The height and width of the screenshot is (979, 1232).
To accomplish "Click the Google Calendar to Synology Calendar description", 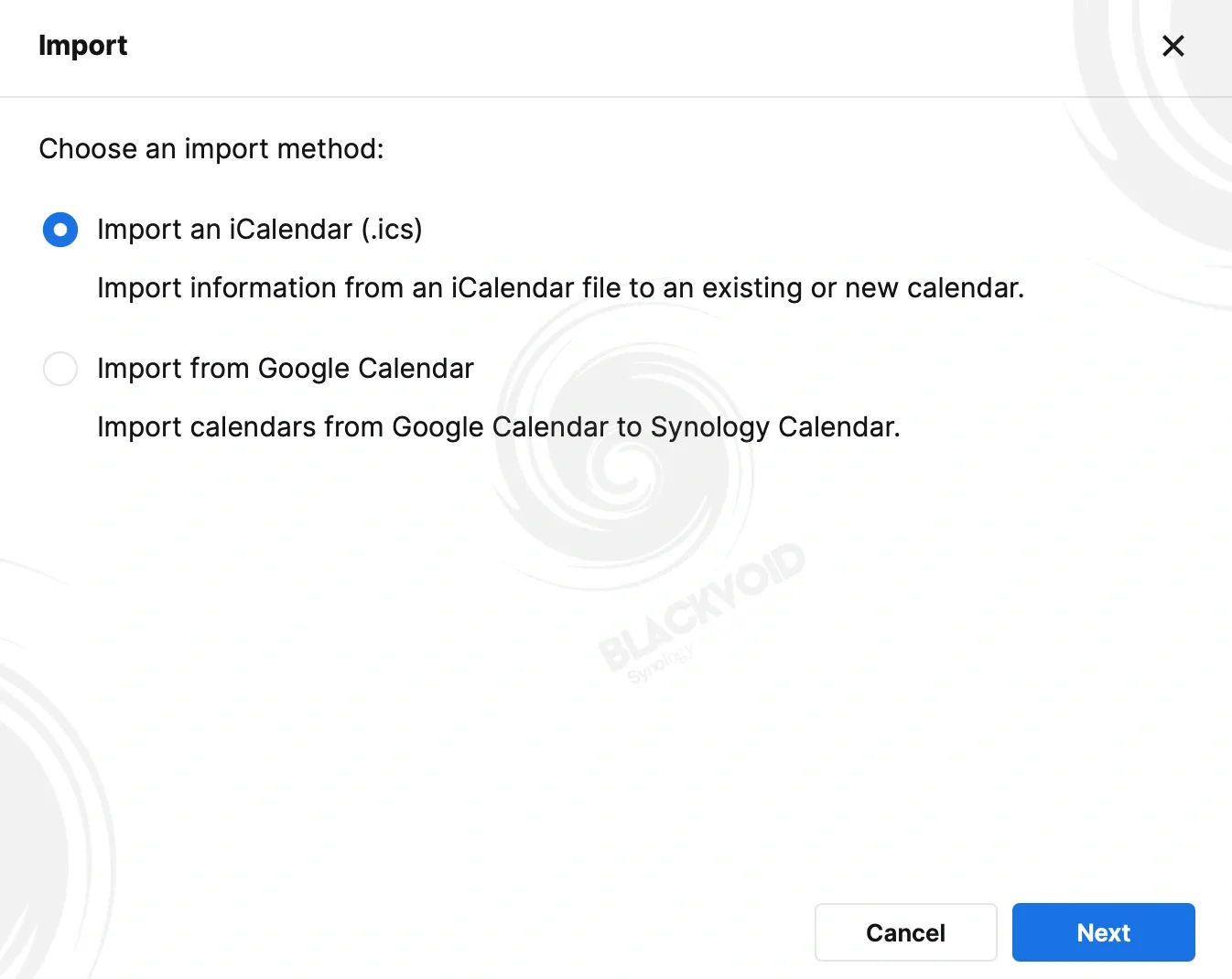I will [x=499, y=427].
